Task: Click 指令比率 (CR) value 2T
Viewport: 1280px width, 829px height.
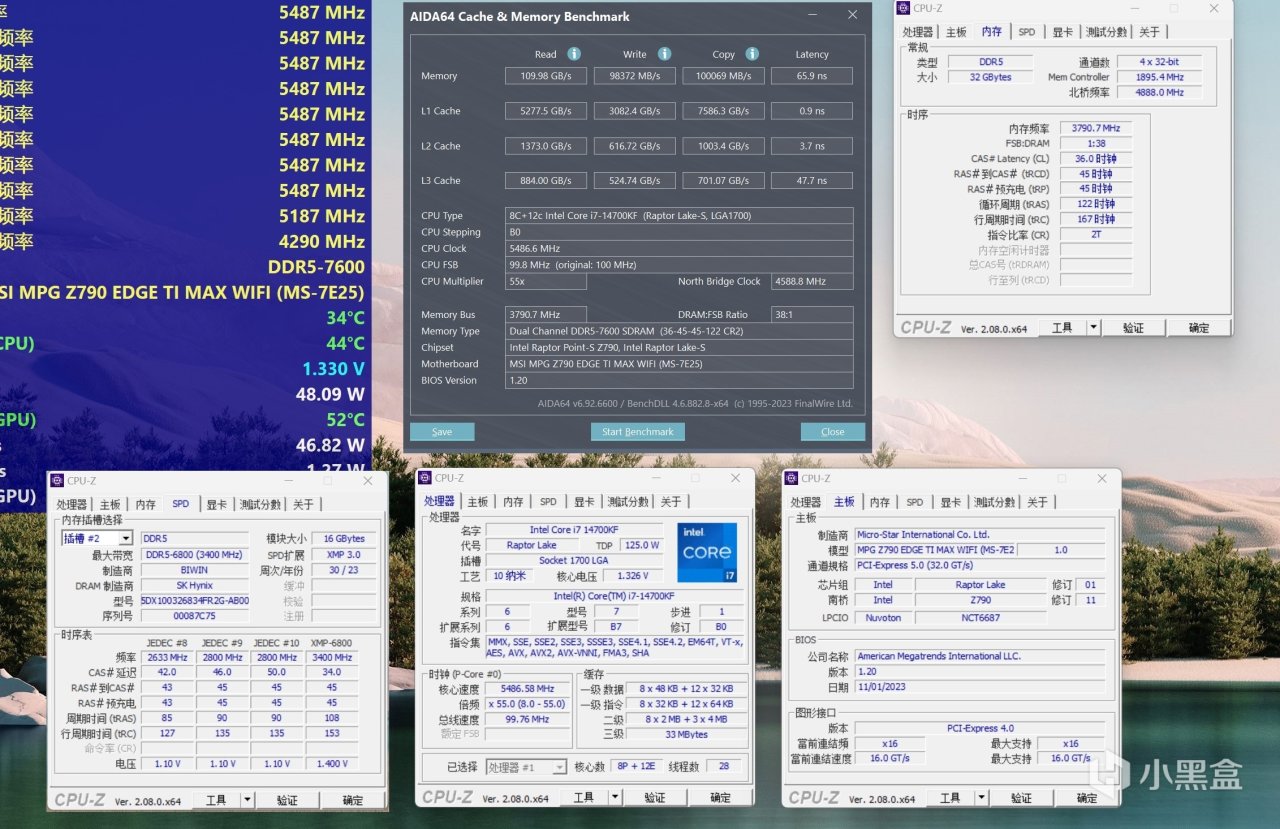Action: pos(1097,234)
